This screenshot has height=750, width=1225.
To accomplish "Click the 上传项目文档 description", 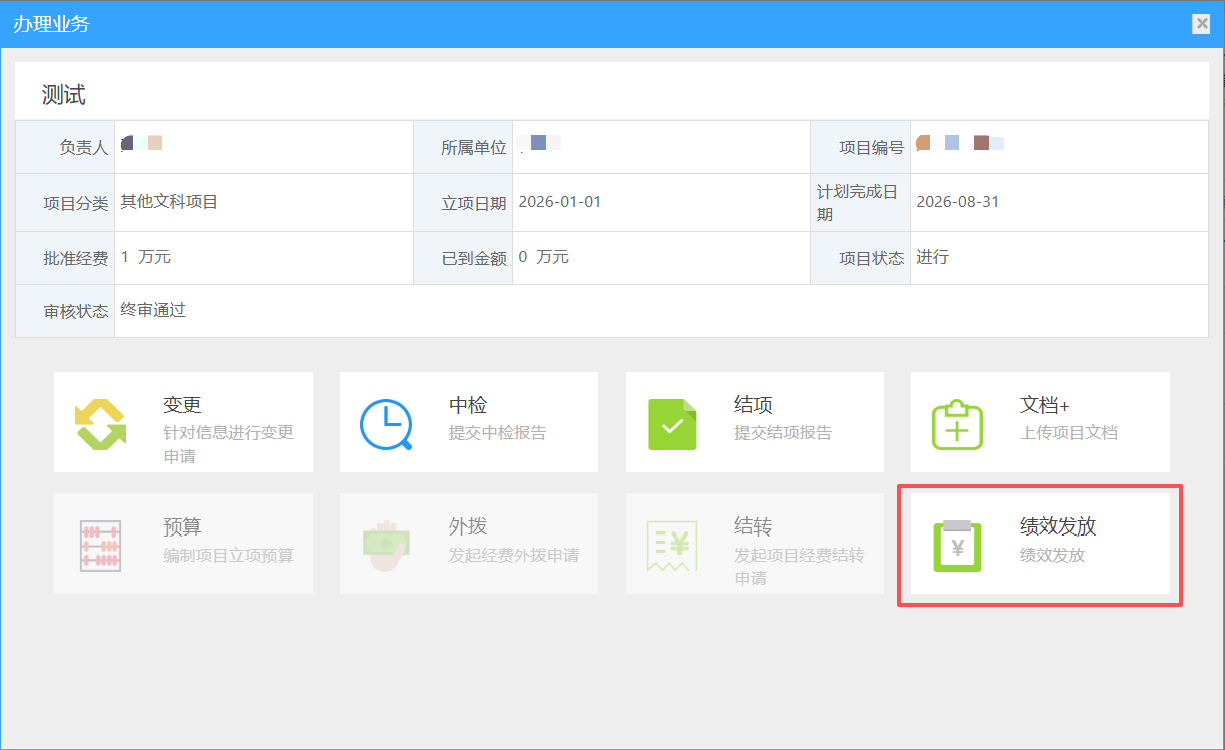I will [x=1069, y=433].
